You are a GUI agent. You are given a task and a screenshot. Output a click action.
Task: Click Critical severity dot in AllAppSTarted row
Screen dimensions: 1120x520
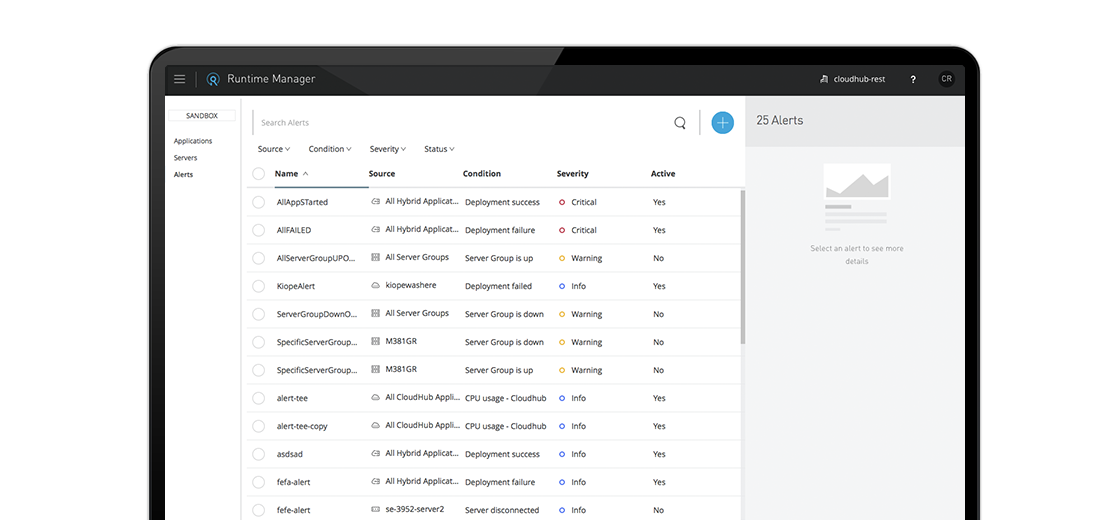[562, 202]
